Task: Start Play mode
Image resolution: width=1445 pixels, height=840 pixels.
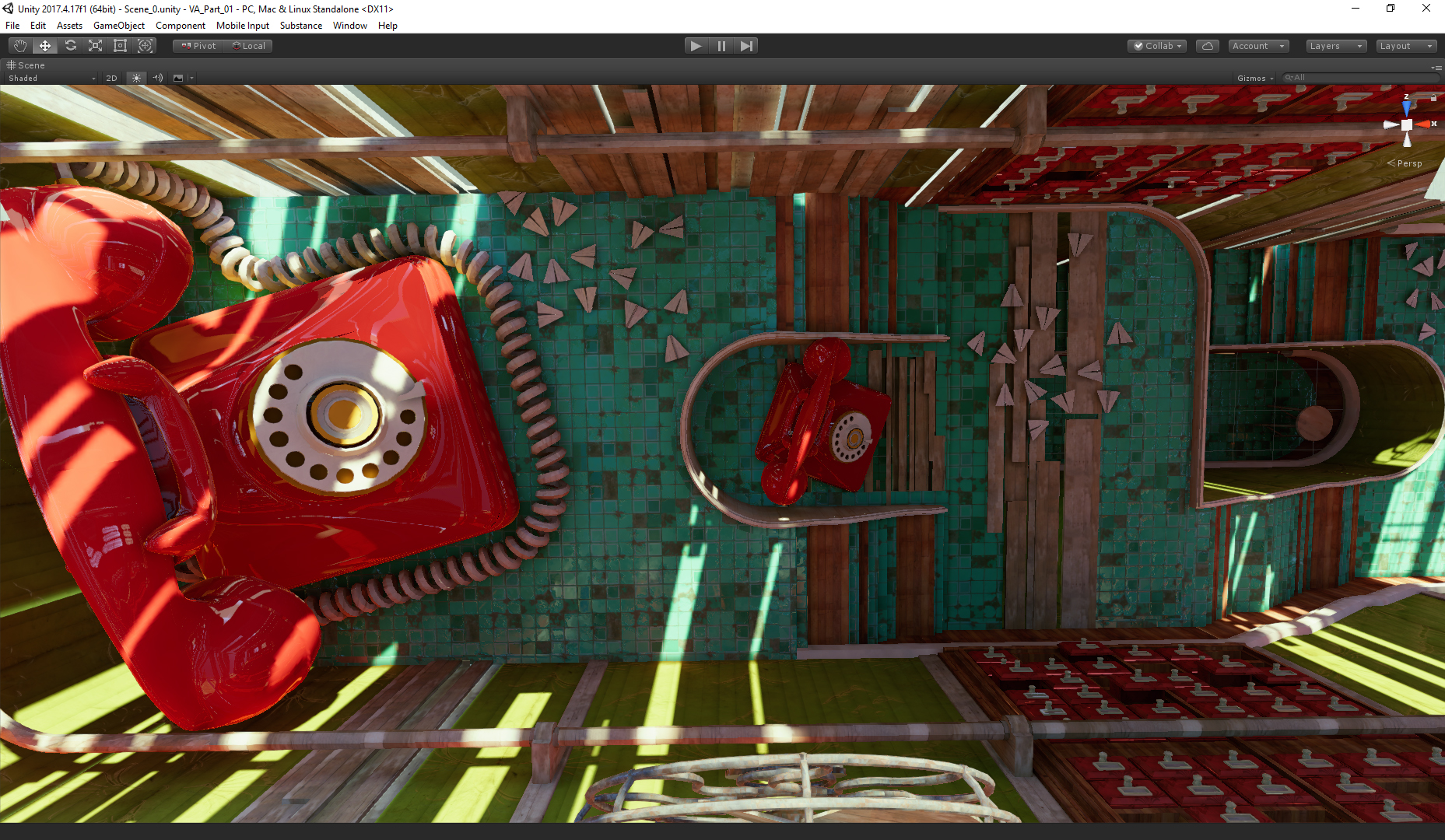Action: click(x=696, y=46)
